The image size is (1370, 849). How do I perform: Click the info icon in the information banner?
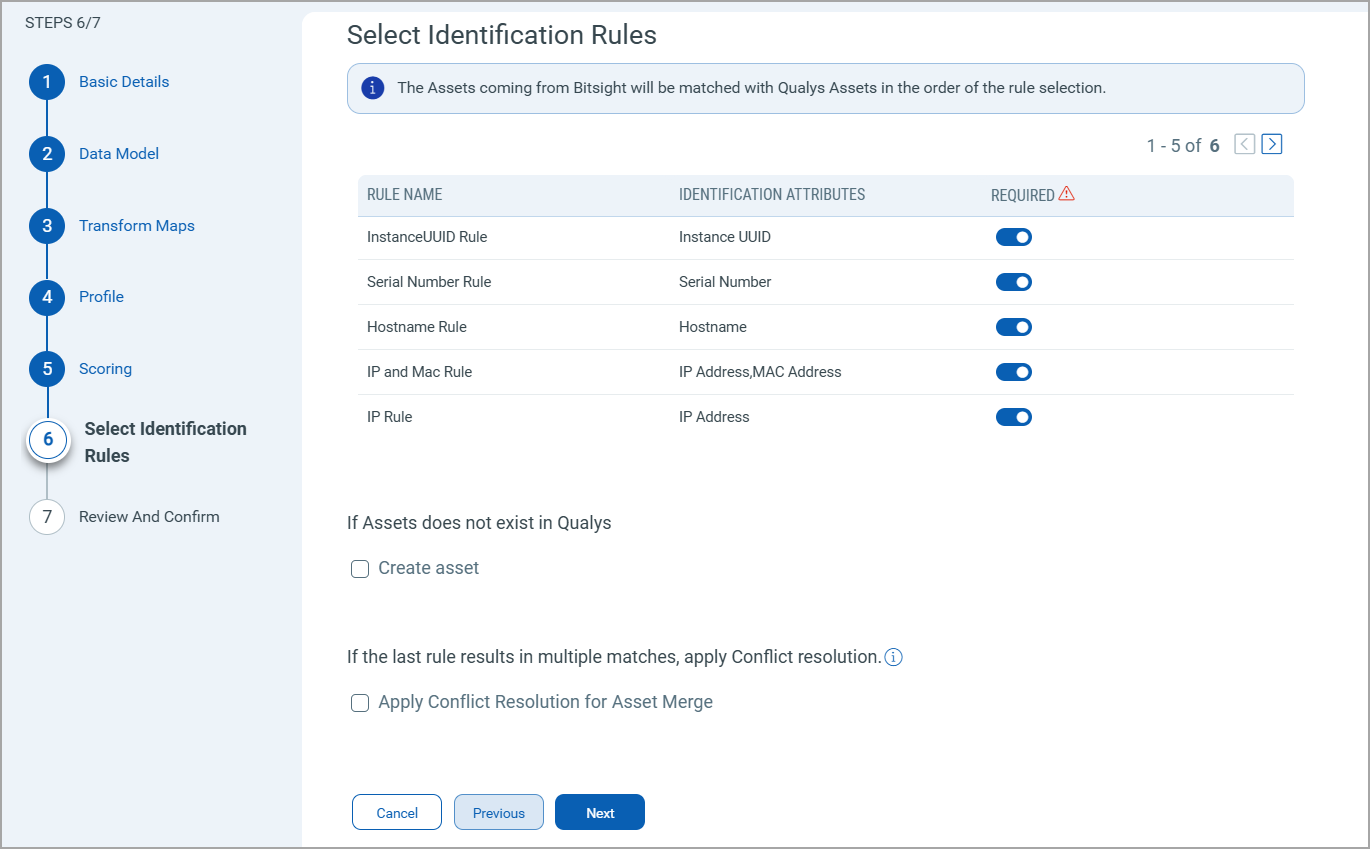coord(372,88)
